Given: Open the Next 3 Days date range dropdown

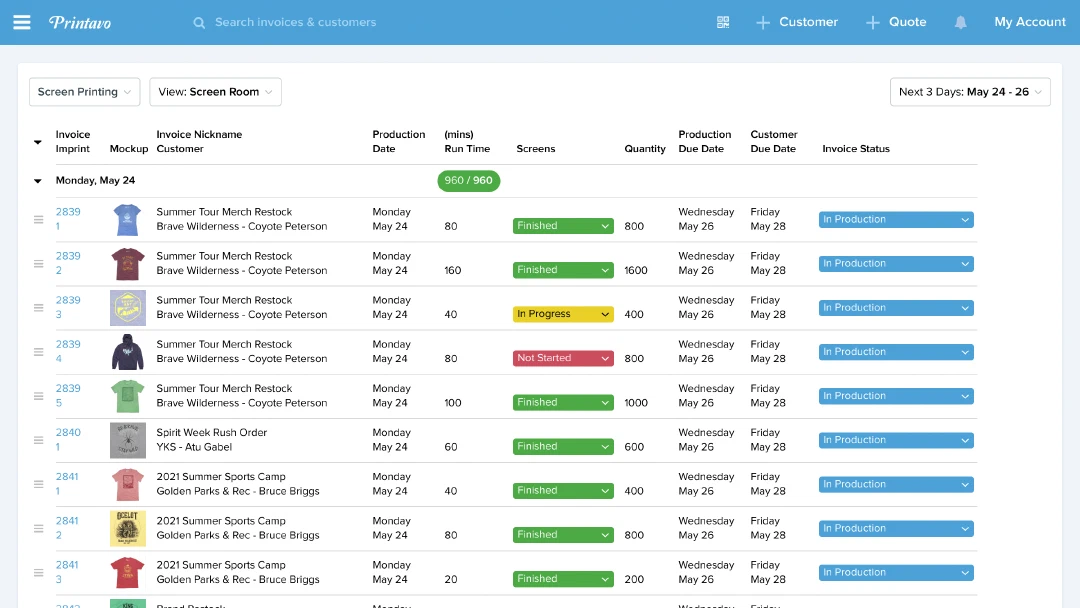Looking at the screenshot, I should [970, 92].
